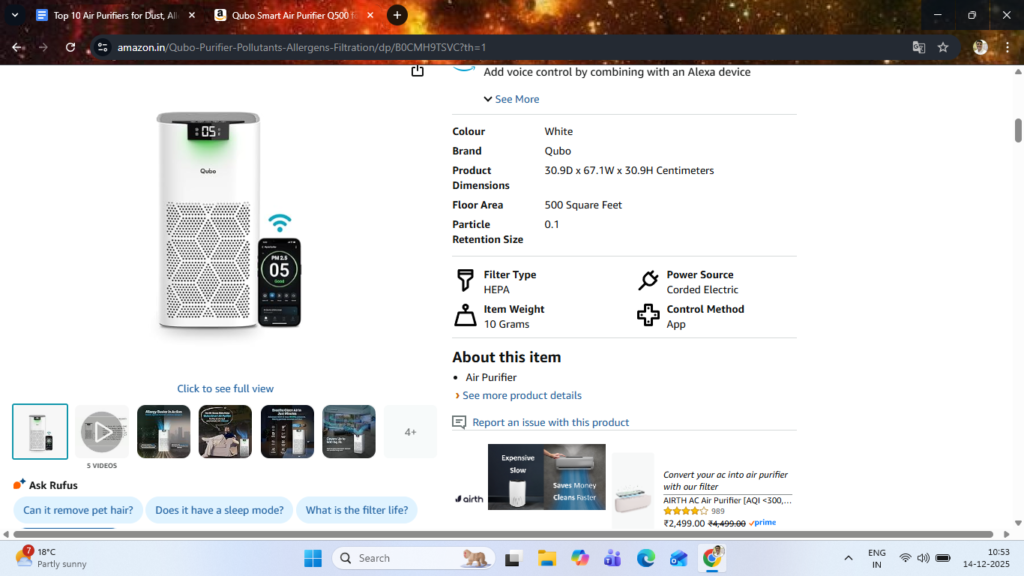The image size is (1024, 576).
Task: Open Chrome's three-dot menu
Action: point(1008,47)
